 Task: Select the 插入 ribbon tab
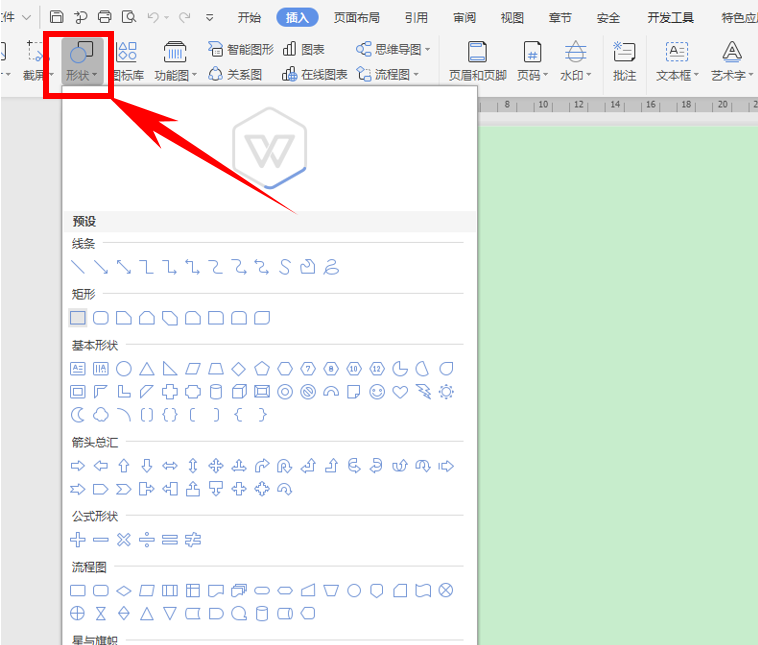[x=297, y=18]
